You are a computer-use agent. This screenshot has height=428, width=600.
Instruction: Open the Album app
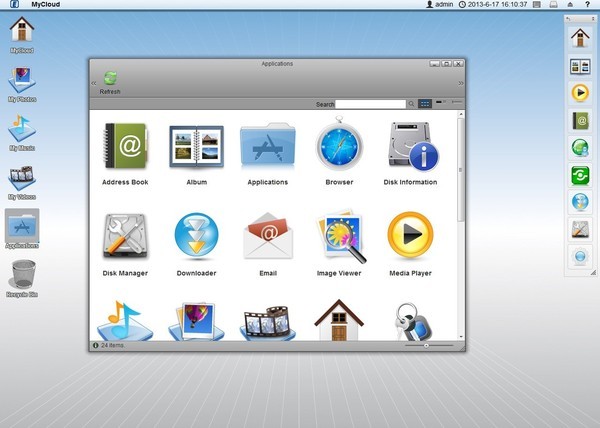[196, 148]
